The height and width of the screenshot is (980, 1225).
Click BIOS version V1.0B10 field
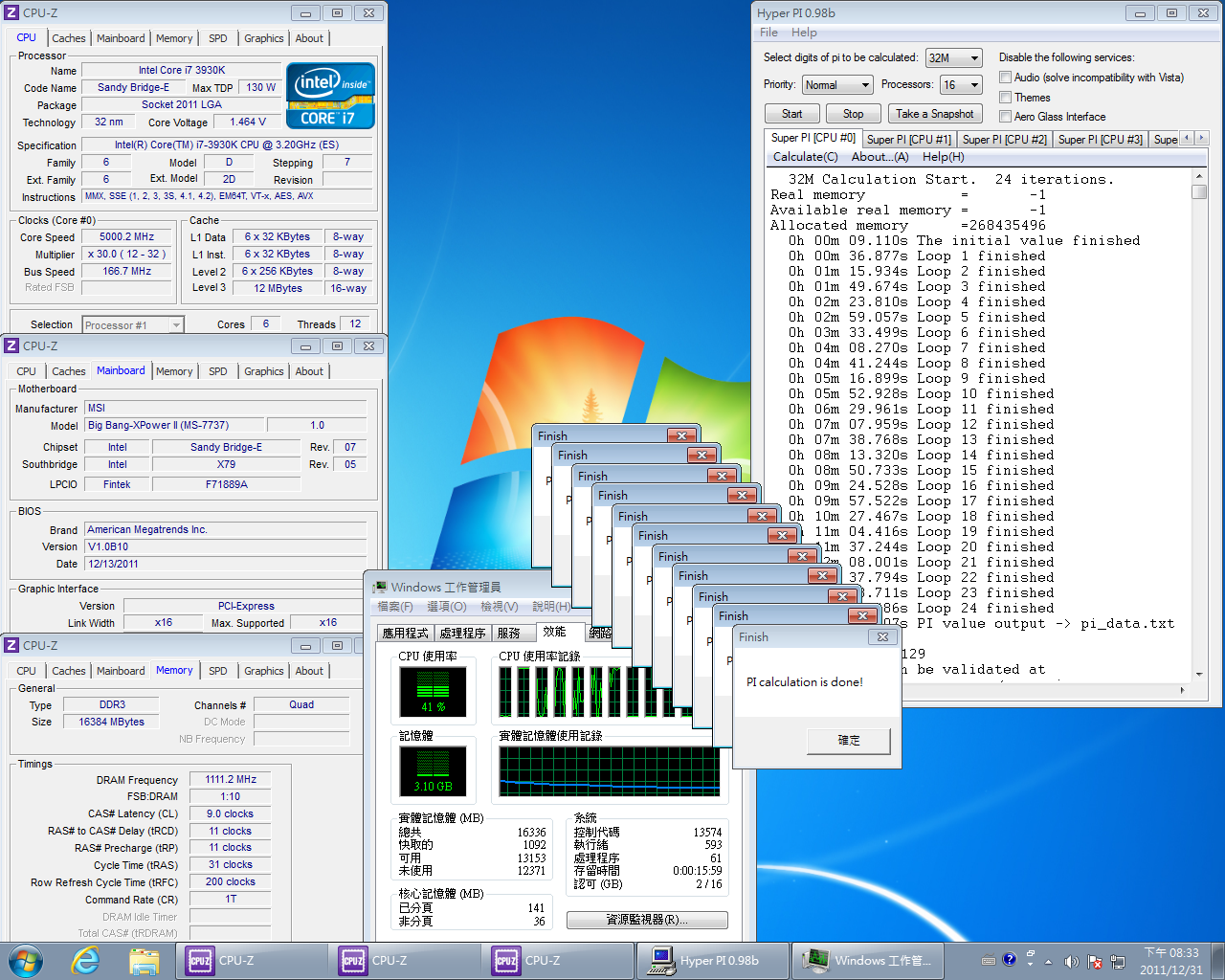(x=226, y=547)
